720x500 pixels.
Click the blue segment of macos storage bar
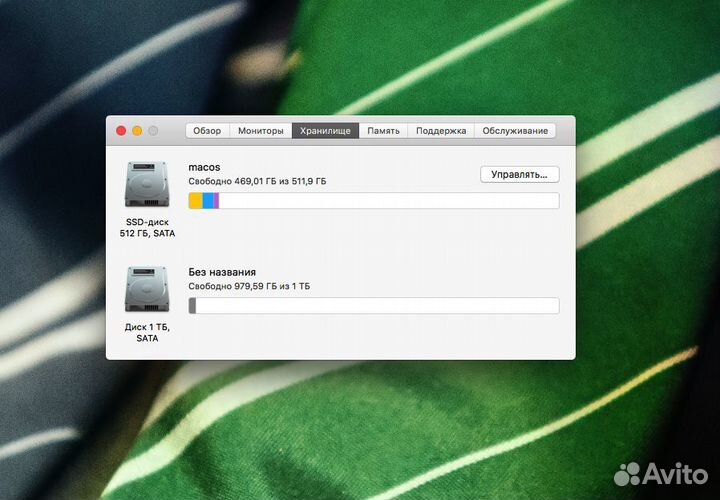pos(208,201)
